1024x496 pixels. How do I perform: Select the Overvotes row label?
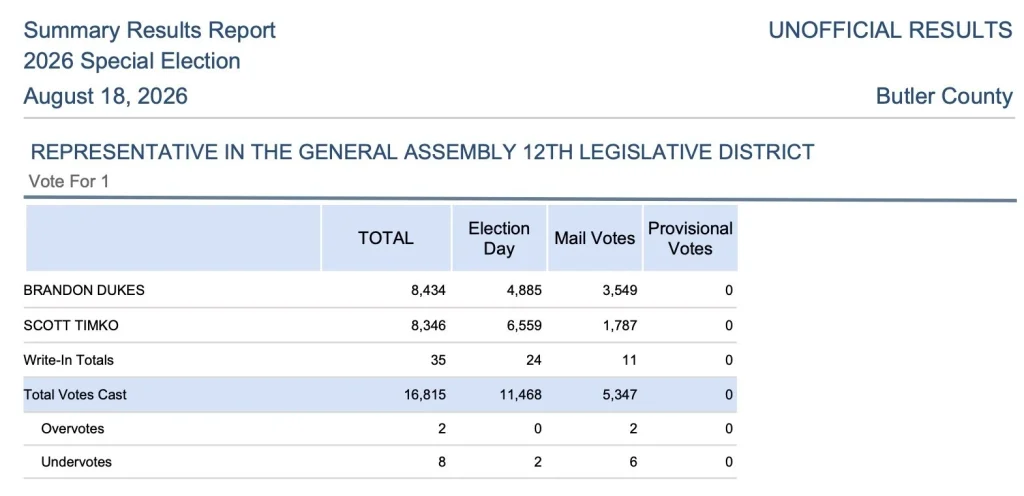72,429
